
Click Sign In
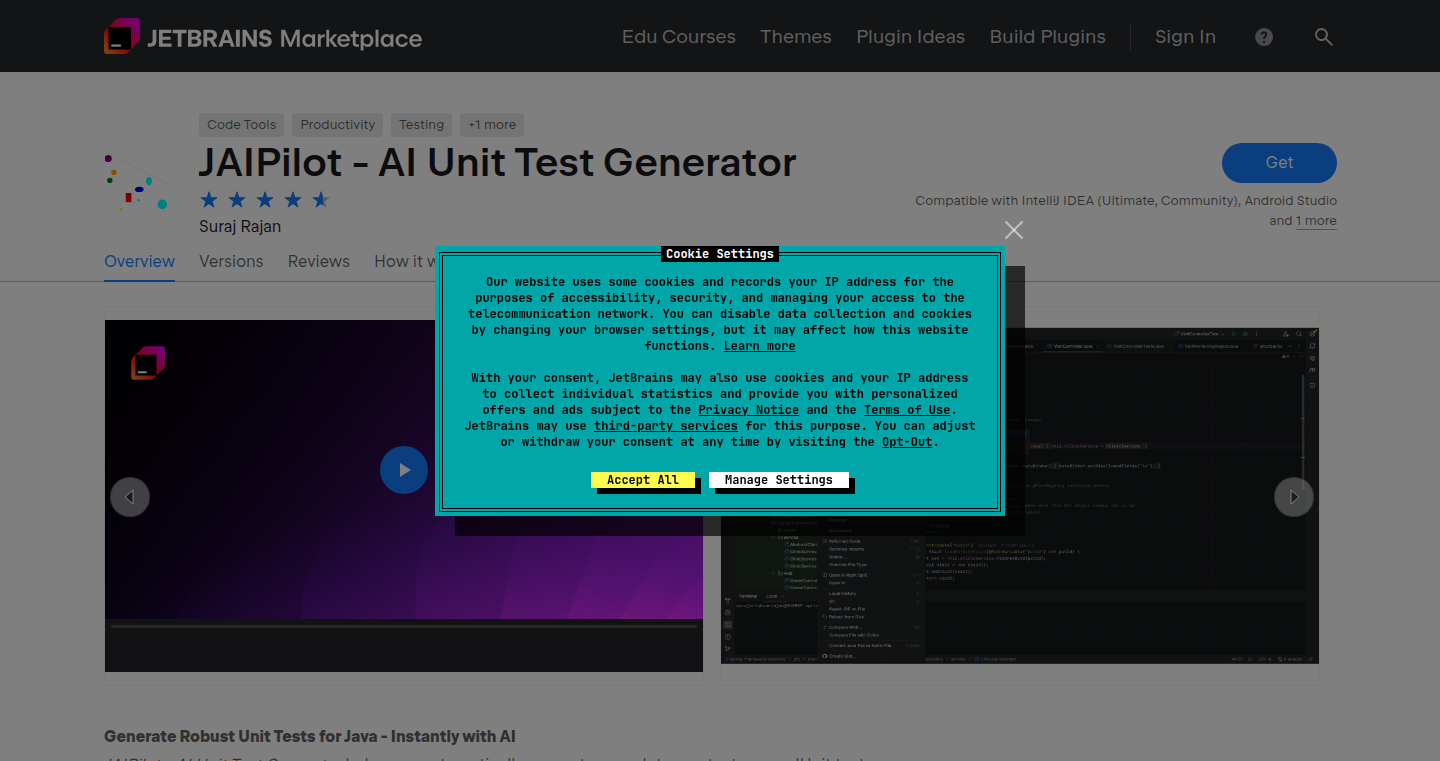tap(1185, 37)
